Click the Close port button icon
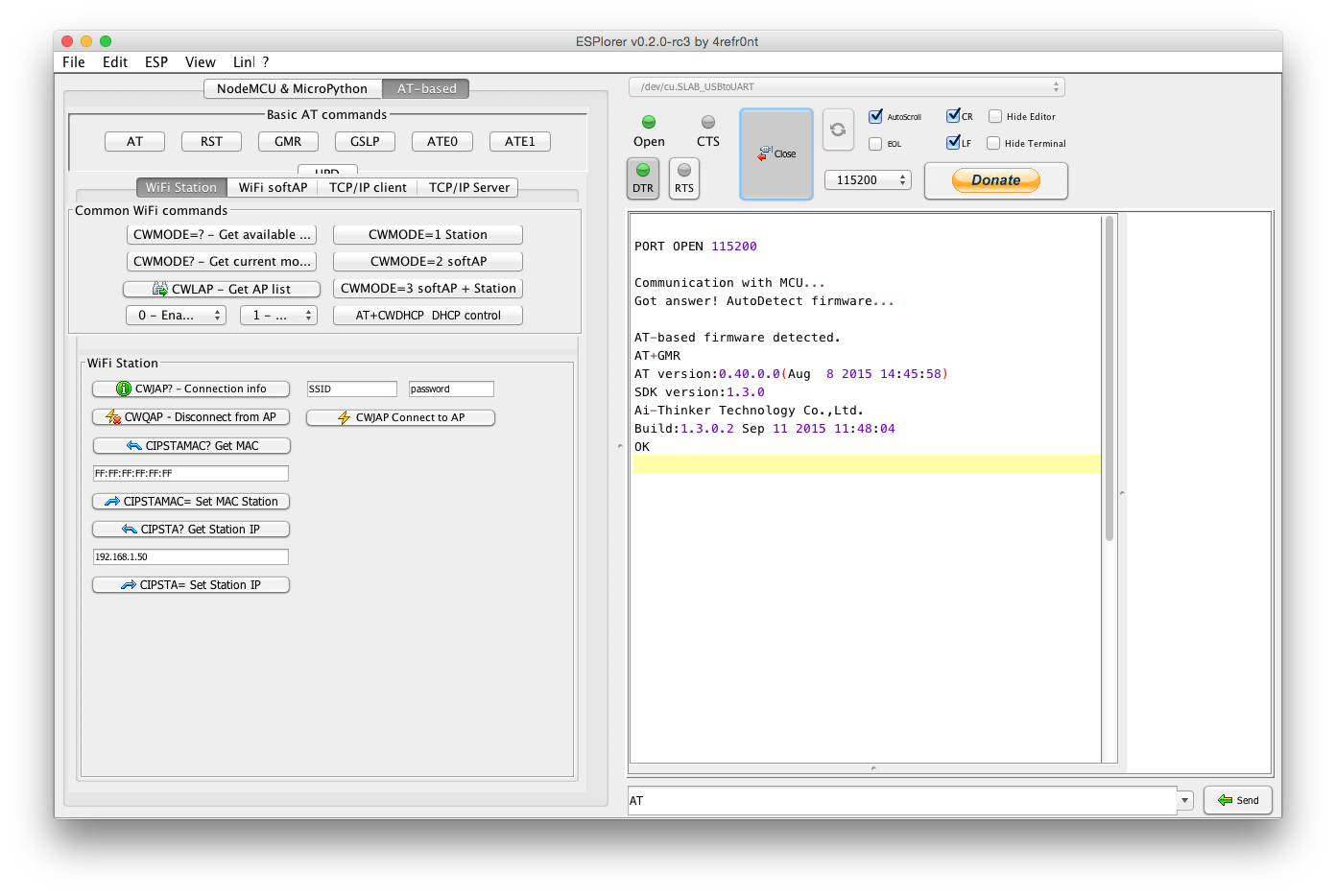1336x896 pixels. click(x=775, y=153)
